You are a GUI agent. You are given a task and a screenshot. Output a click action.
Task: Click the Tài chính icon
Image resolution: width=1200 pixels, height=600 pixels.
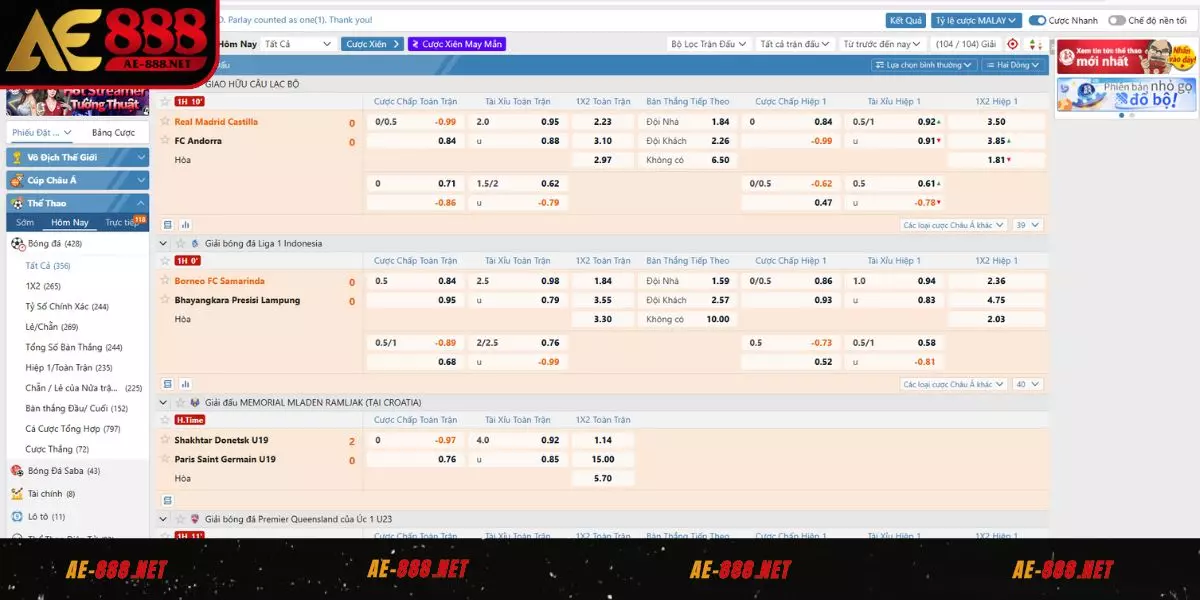[17, 494]
